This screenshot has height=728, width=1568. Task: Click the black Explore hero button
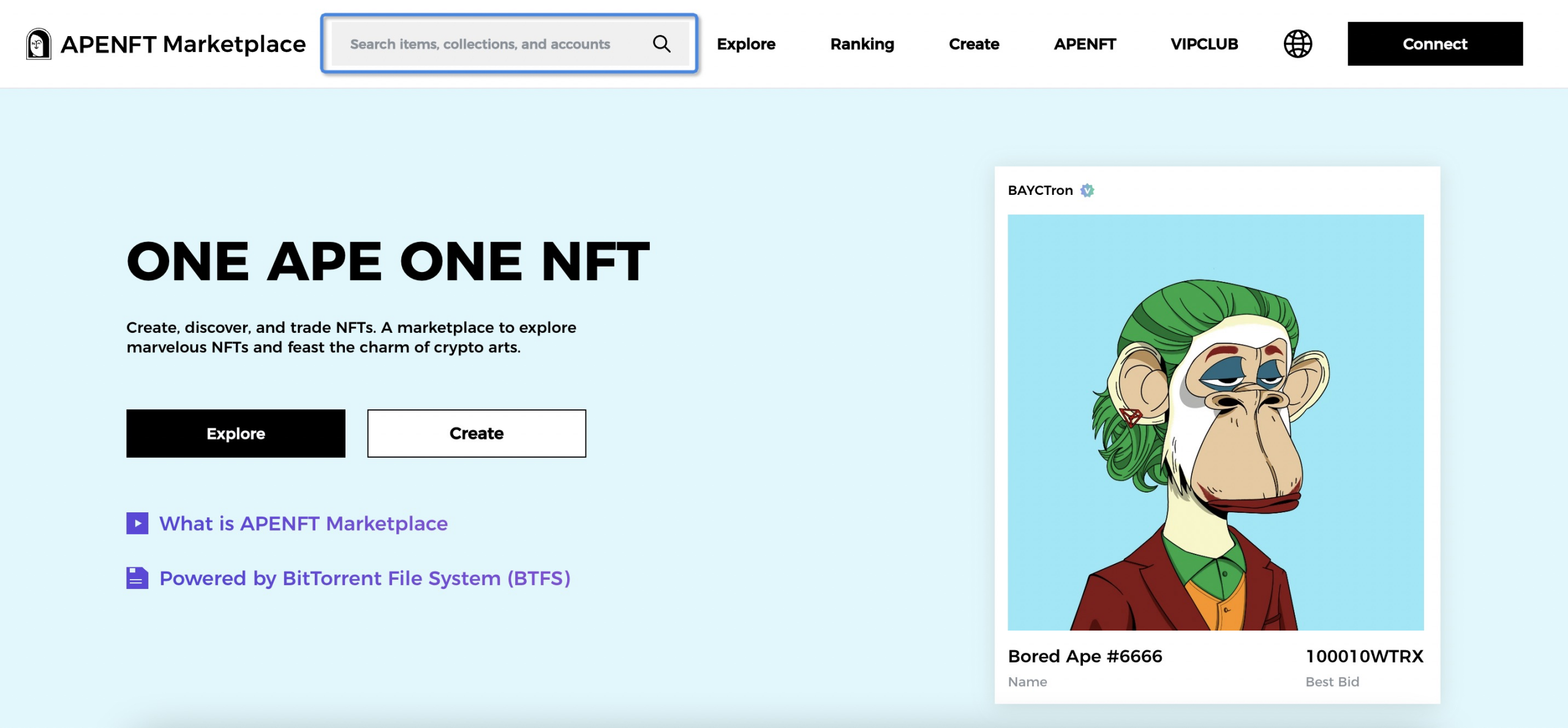tap(236, 433)
